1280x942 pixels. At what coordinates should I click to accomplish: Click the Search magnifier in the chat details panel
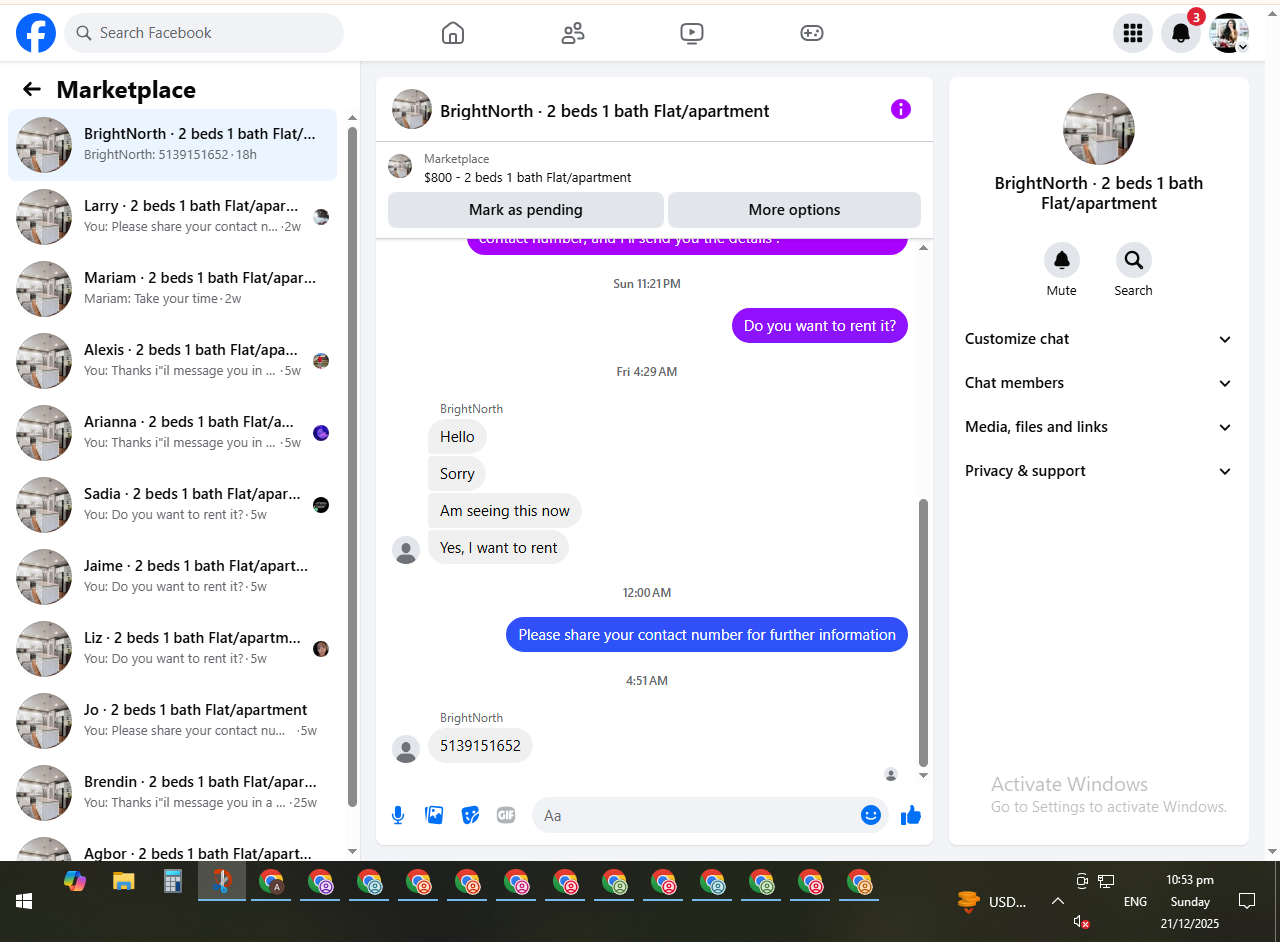1133,261
